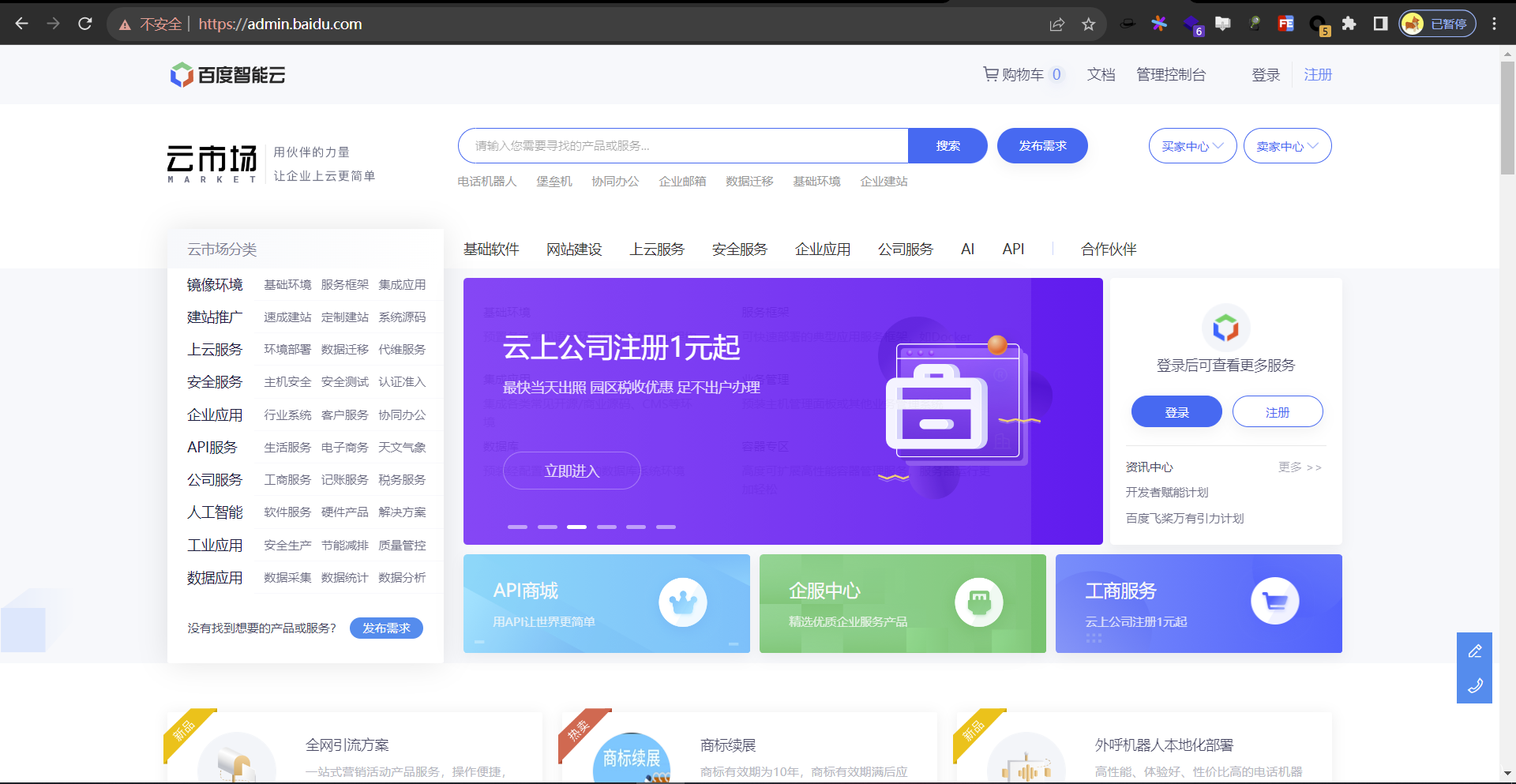Open browser extensions puzzle icon
Image resolution: width=1516 pixels, height=784 pixels.
pos(1349,24)
